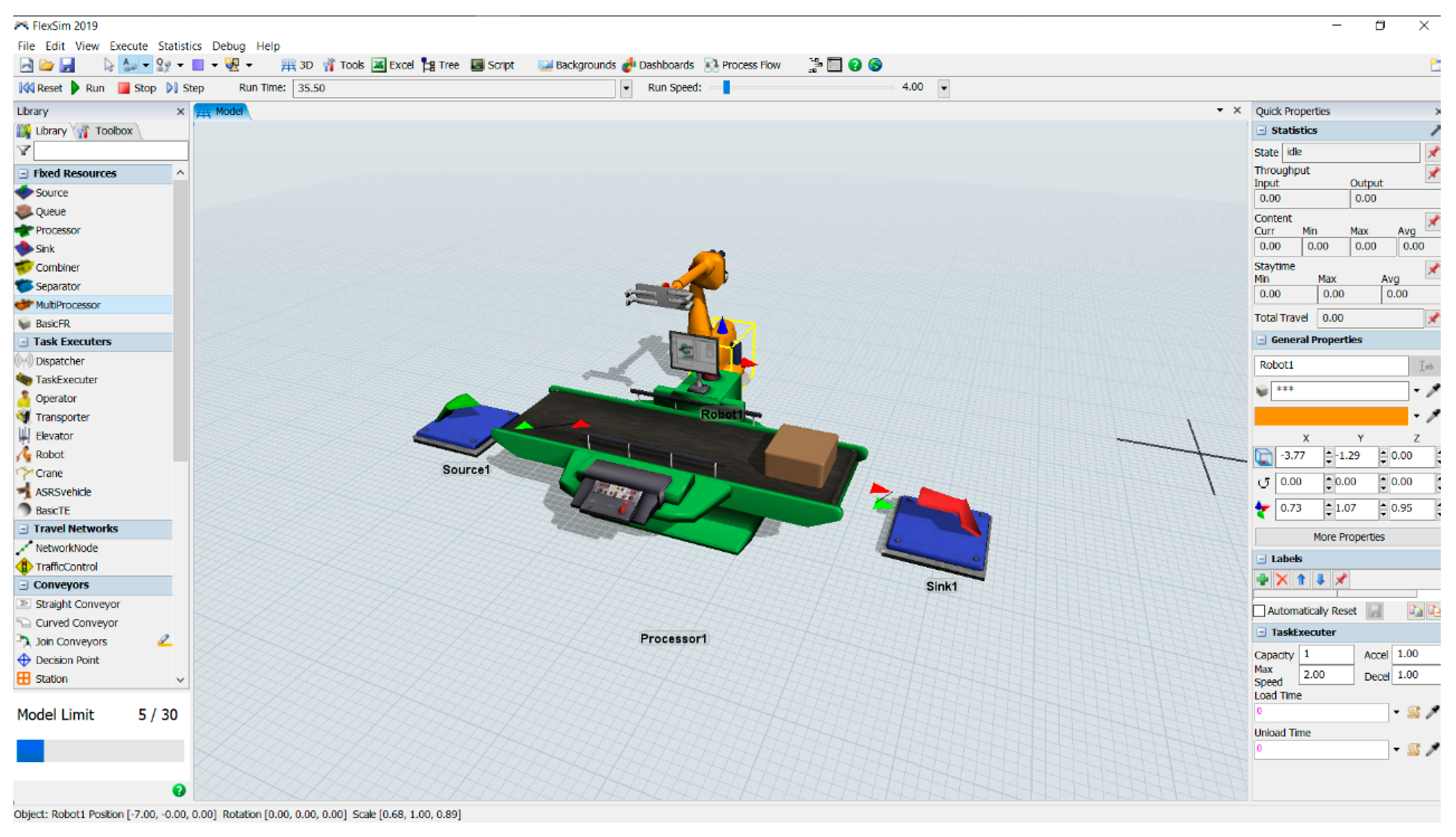Collapse the General Properties section
The height and width of the screenshot is (837, 1456).
1261,340
